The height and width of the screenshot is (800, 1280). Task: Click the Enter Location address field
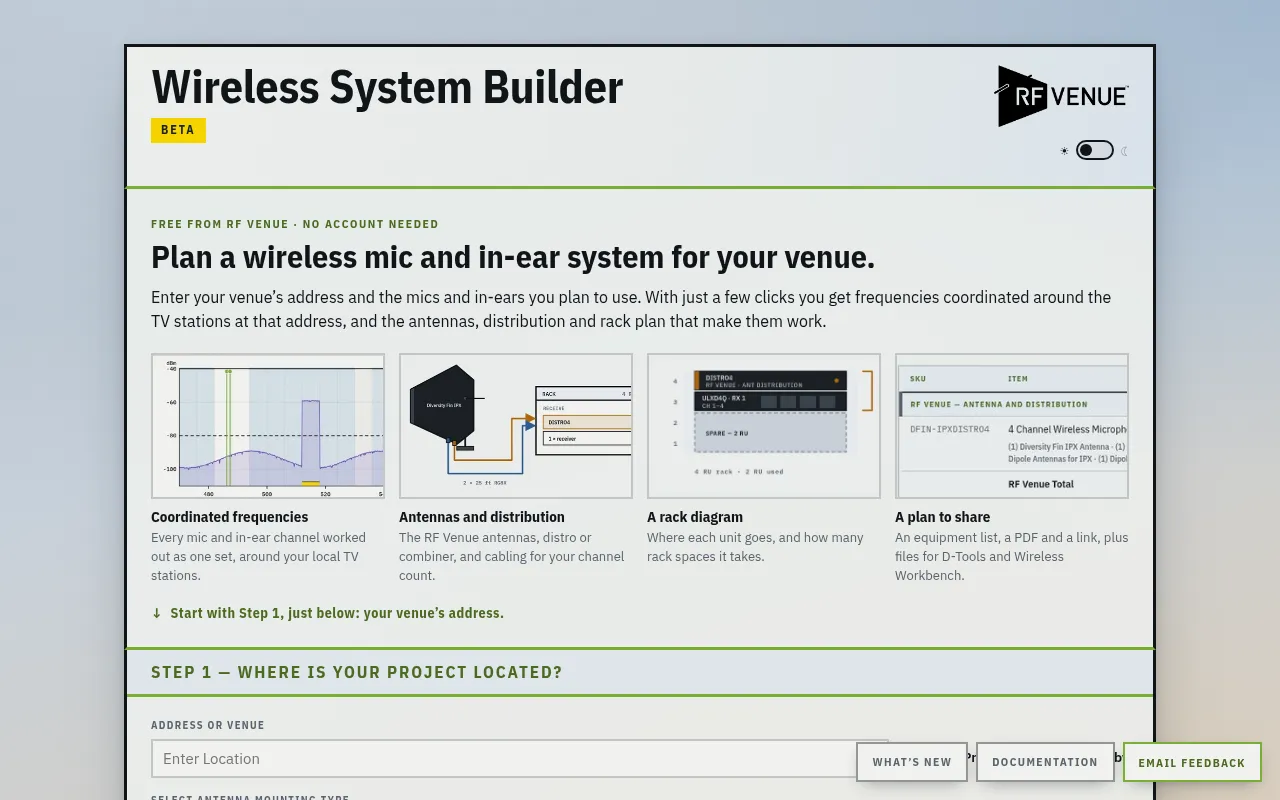520,759
